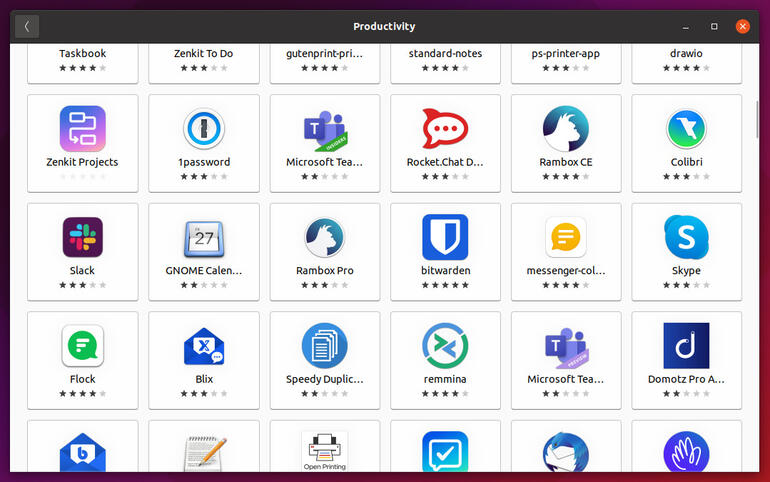
Task: Click the Domotz Pro A... name label
Action: [x=687, y=379]
